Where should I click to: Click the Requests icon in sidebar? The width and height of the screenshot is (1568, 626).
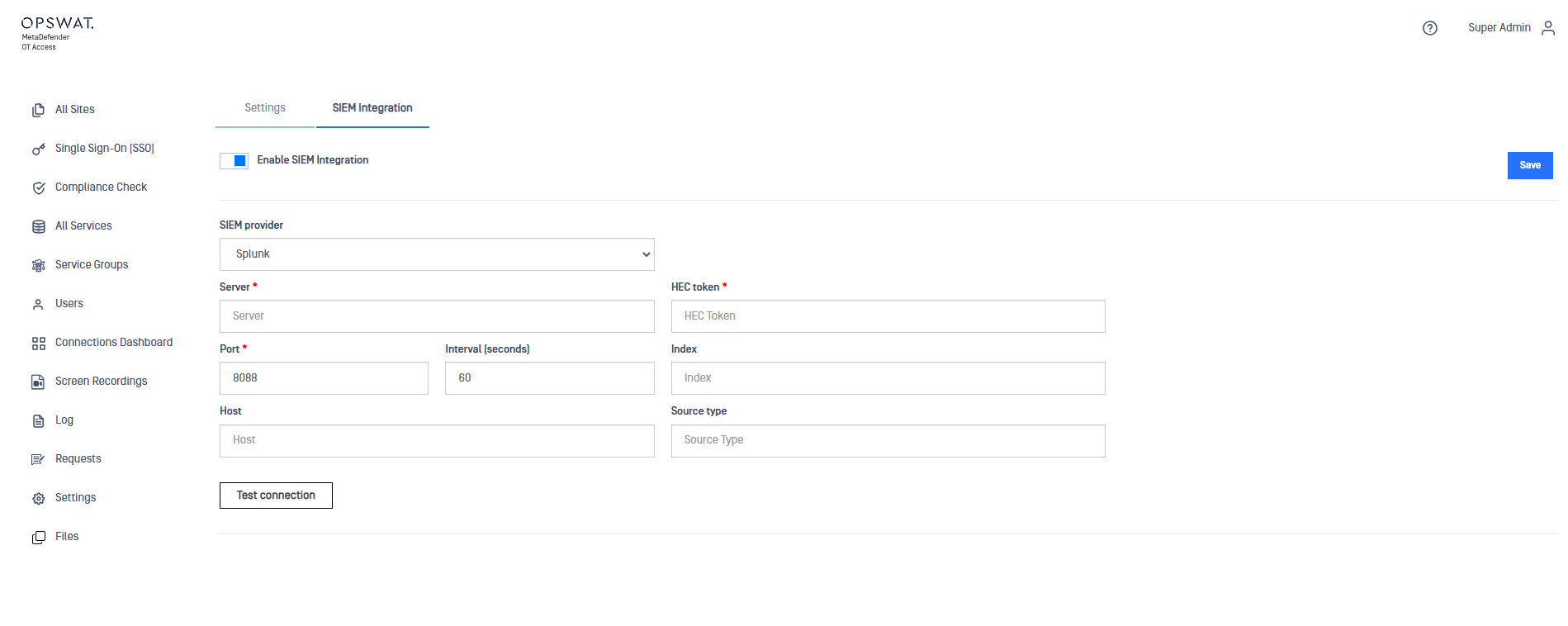[x=38, y=459]
